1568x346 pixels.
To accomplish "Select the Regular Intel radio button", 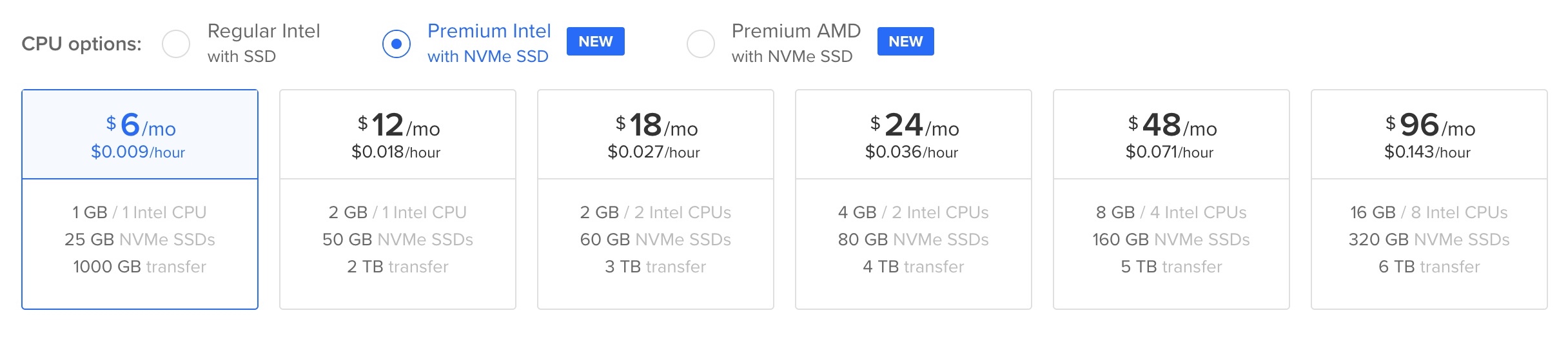I will coord(176,44).
